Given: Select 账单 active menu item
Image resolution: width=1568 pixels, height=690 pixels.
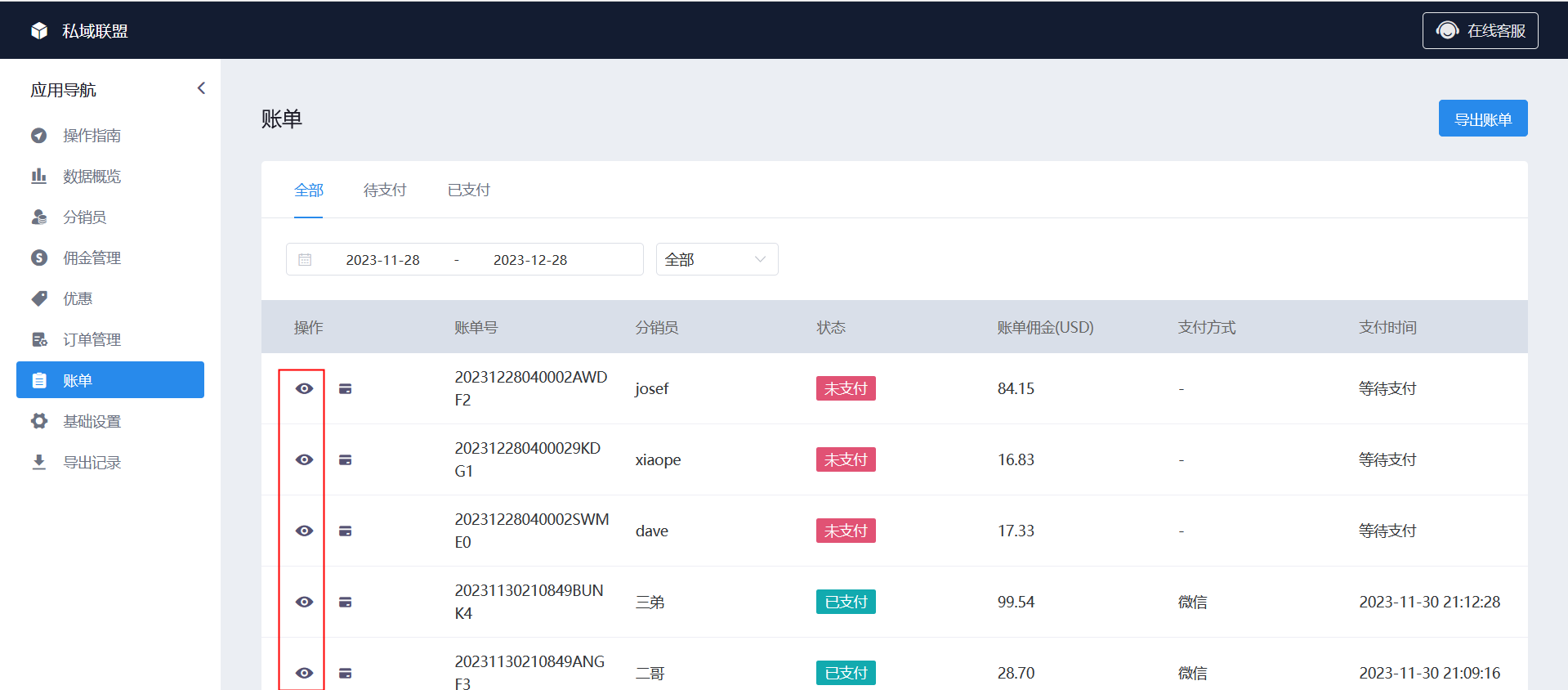Looking at the screenshot, I should 110,380.
